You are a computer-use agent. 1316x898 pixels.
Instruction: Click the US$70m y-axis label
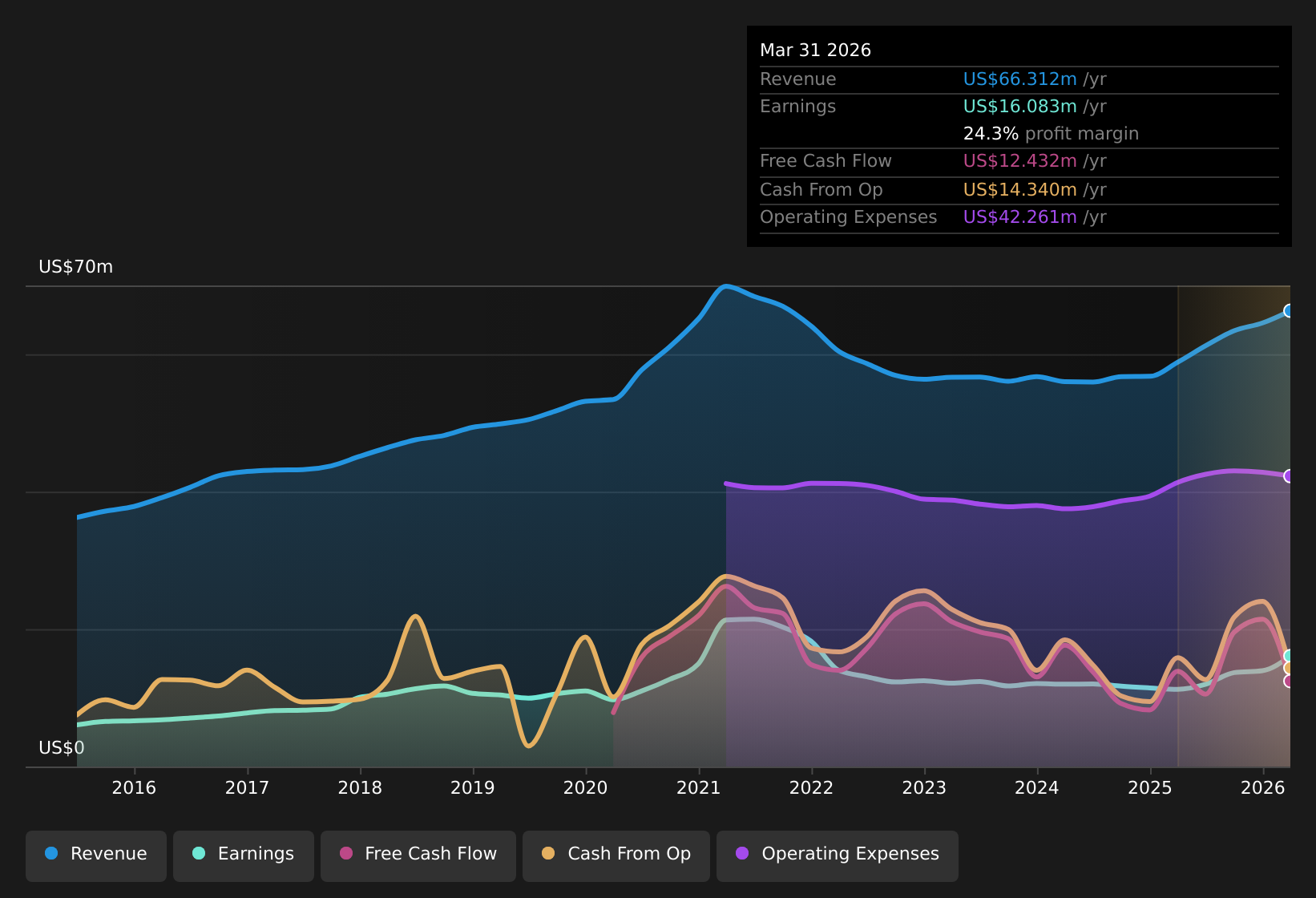(76, 267)
